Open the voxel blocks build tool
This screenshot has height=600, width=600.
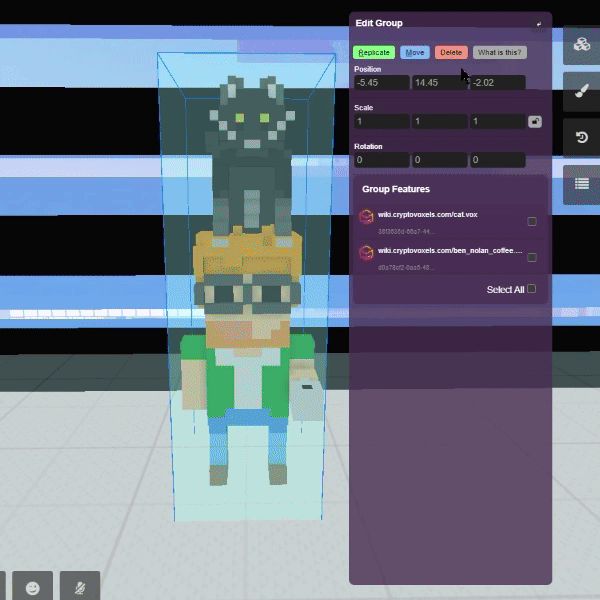pos(581,45)
